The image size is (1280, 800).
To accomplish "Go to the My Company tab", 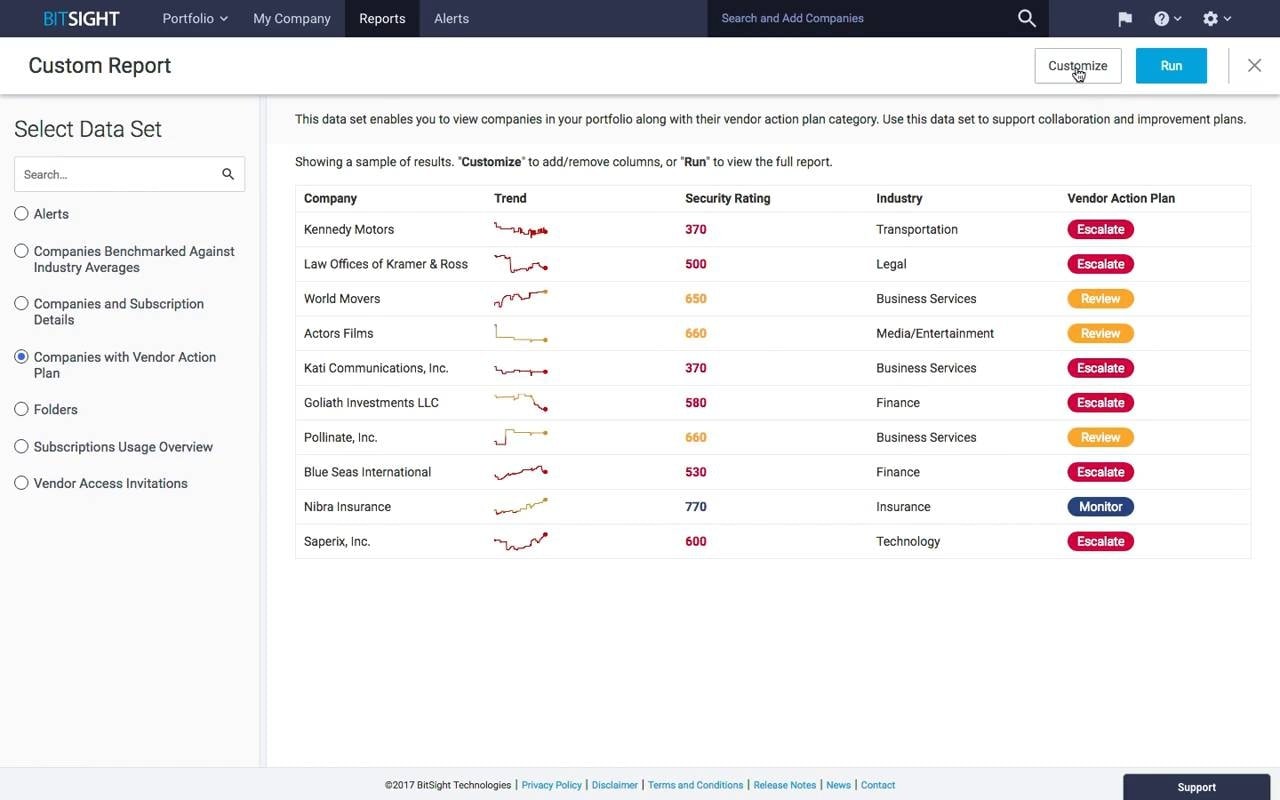I will (x=292, y=19).
